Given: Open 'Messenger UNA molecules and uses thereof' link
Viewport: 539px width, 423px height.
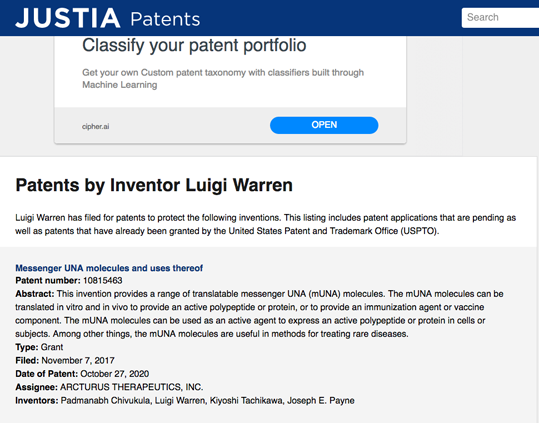Looking at the screenshot, I should click(x=109, y=268).
